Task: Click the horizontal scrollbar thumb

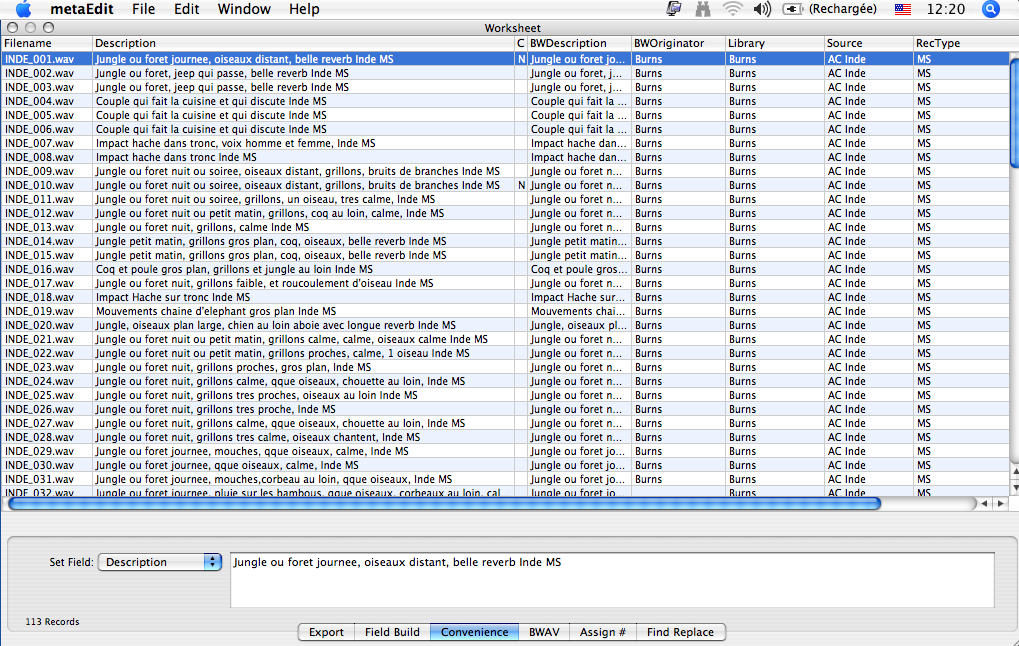Action: pyautogui.click(x=444, y=504)
